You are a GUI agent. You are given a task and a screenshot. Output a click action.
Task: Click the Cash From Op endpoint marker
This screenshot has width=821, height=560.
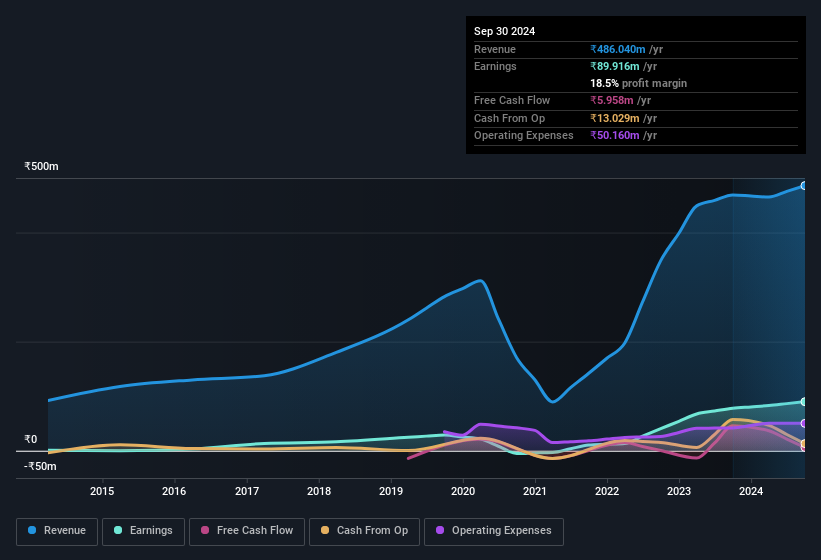click(x=804, y=444)
